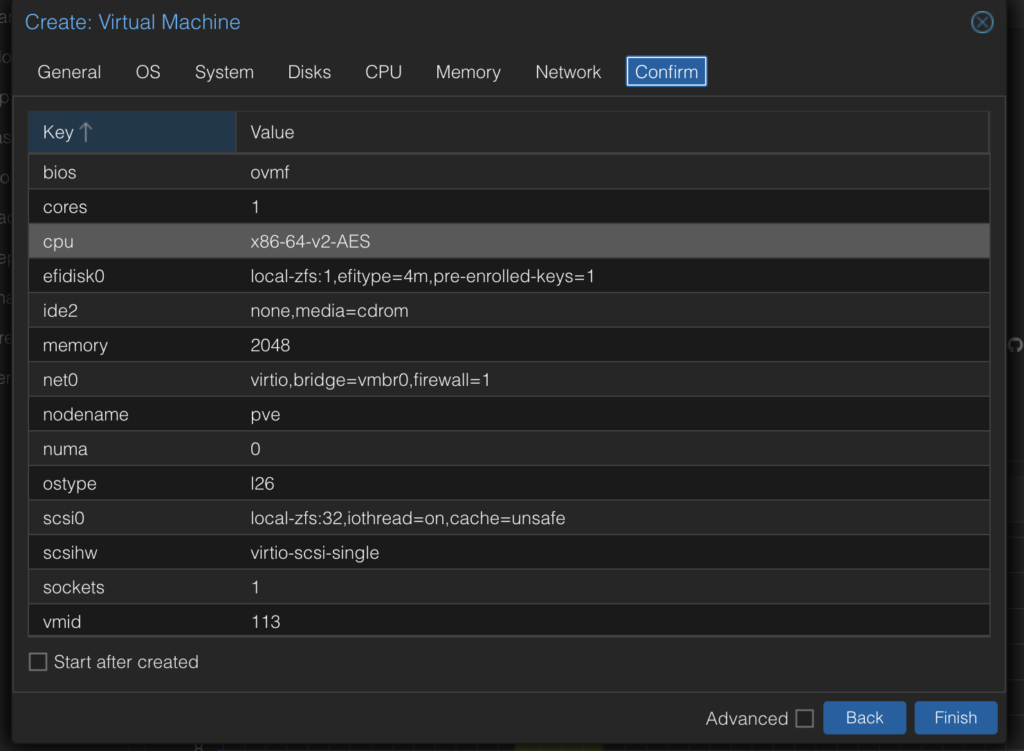Click the GitHub icon at right edge
This screenshot has width=1024, height=751.
[x=1015, y=345]
